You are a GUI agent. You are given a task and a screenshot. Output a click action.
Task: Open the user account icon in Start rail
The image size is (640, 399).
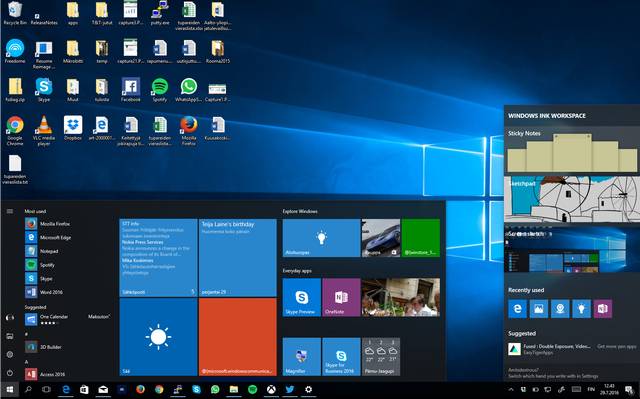click(10, 318)
